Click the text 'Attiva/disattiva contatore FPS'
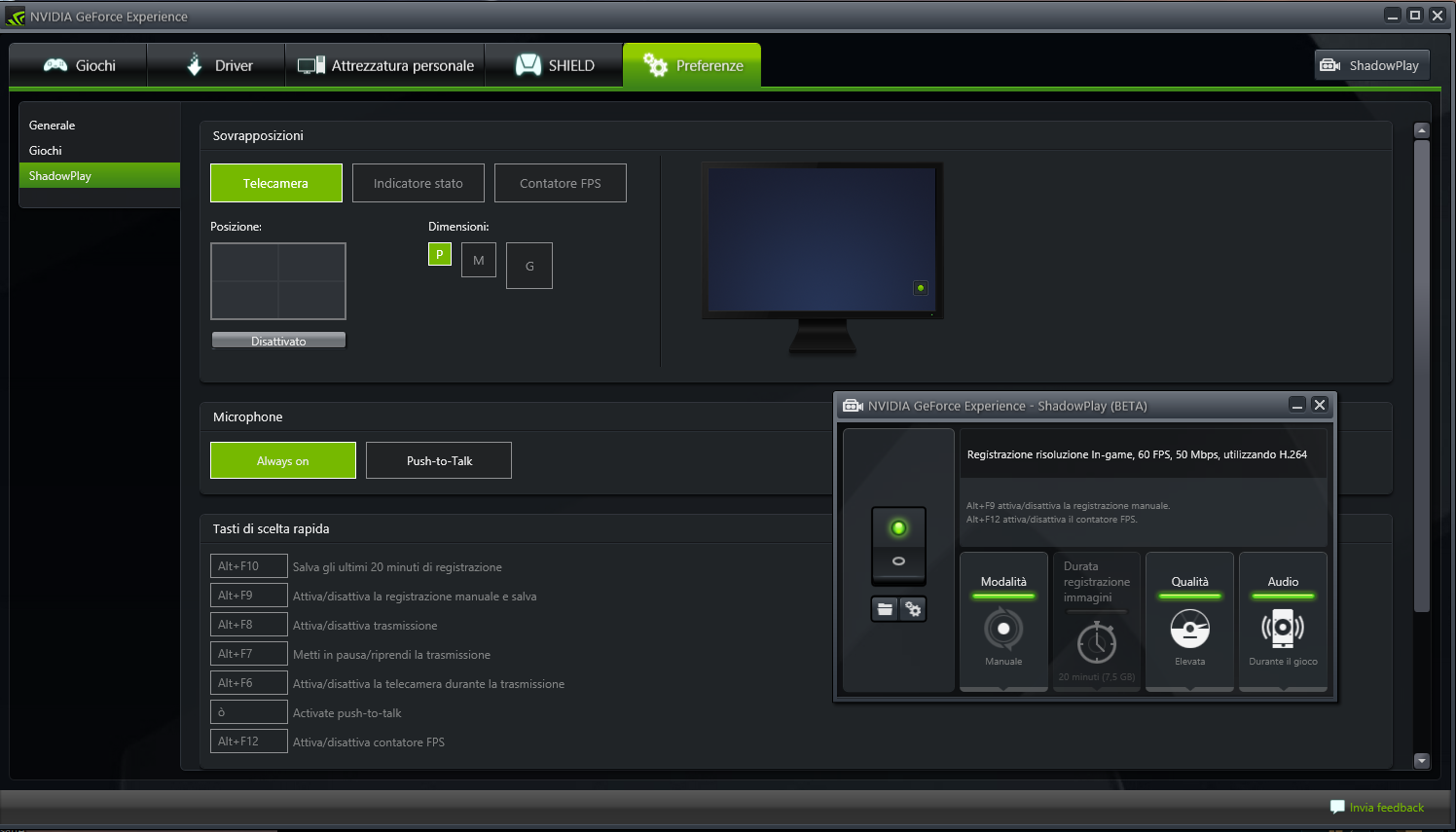The image size is (1456, 832). (369, 742)
